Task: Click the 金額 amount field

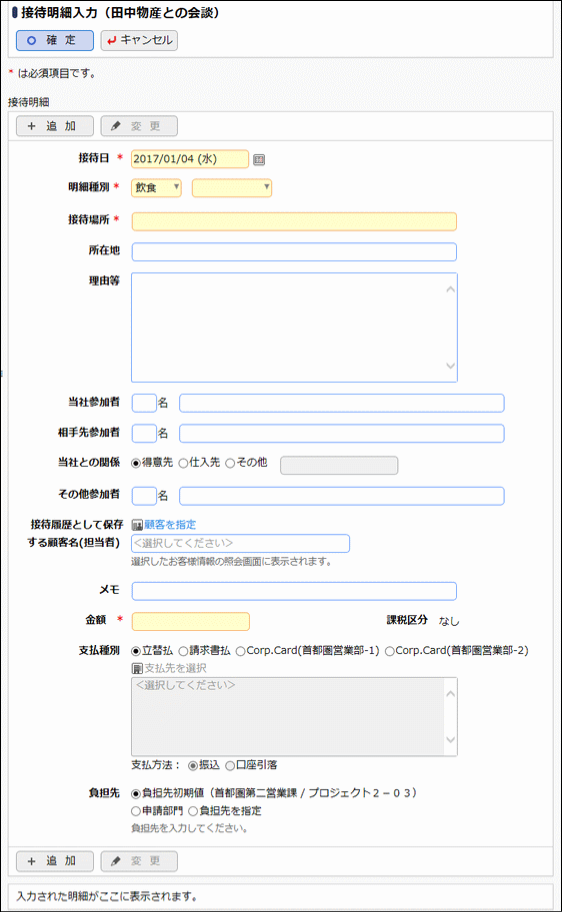Action: 191,621
